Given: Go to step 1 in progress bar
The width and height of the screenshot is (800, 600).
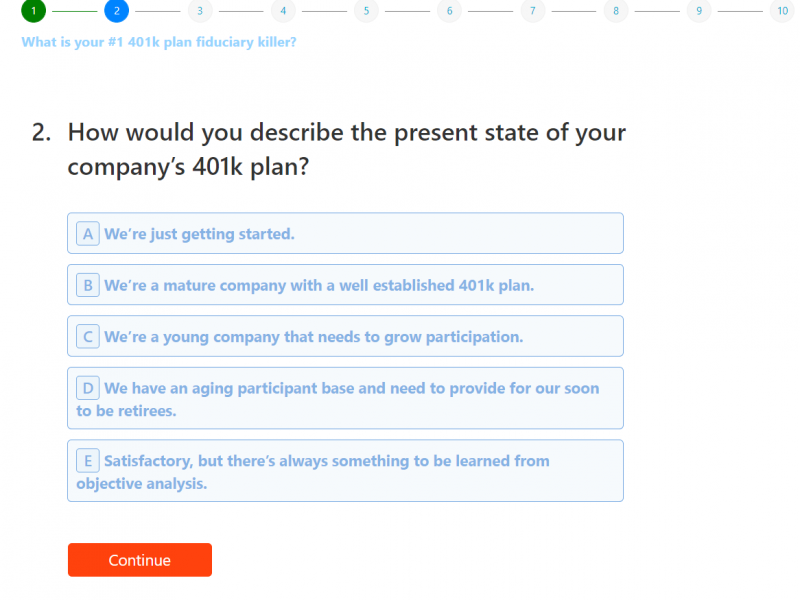Looking at the screenshot, I should pyautogui.click(x=33, y=11).
